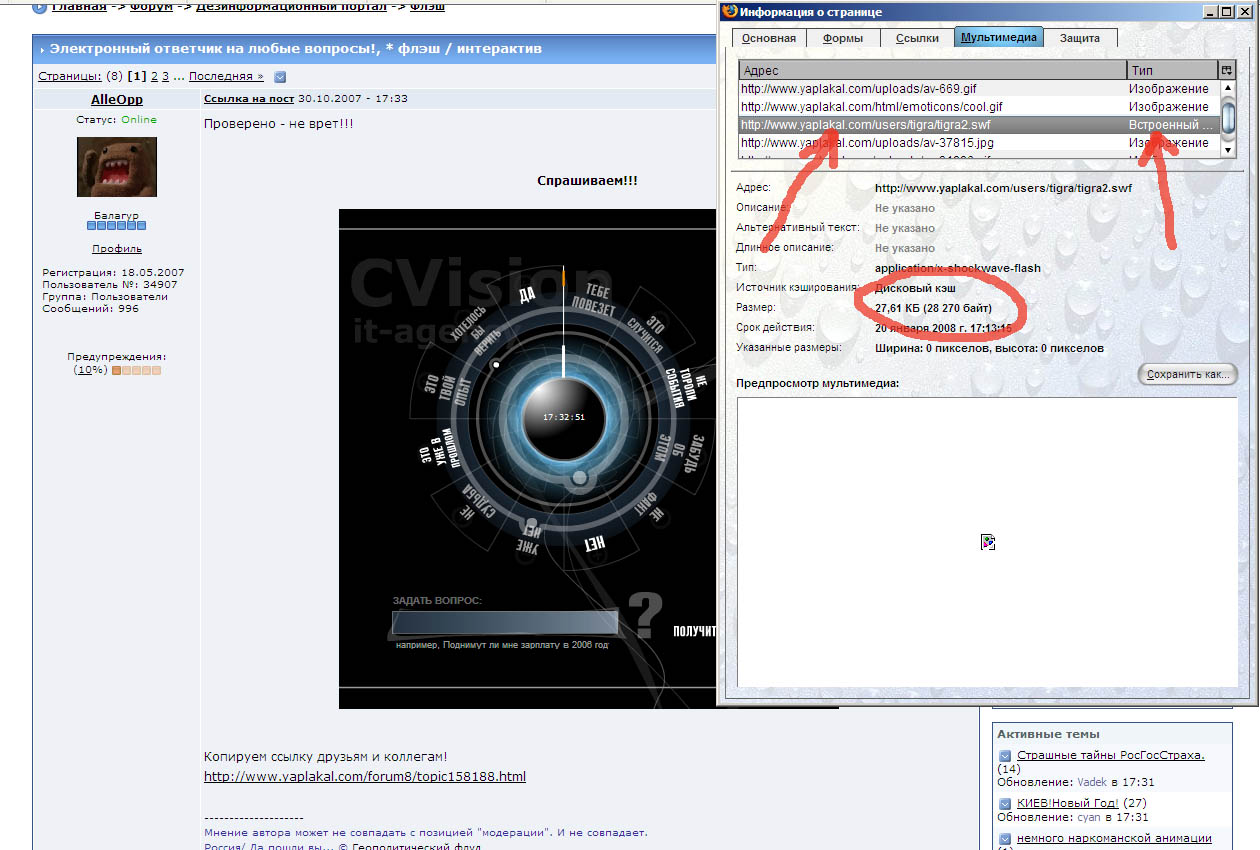Viewport: 1260px width, 850px height.
Task: Click the 10% warnings link
Action: pos(90,370)
